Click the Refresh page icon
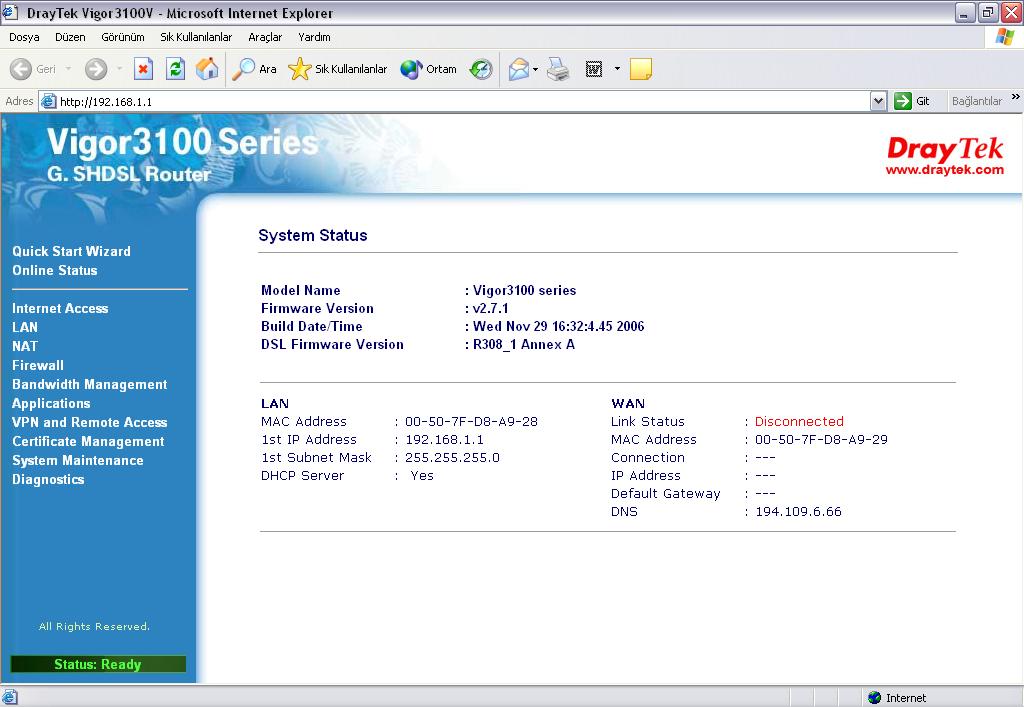This screenshot has width=1024, height=707. (175, 69)
